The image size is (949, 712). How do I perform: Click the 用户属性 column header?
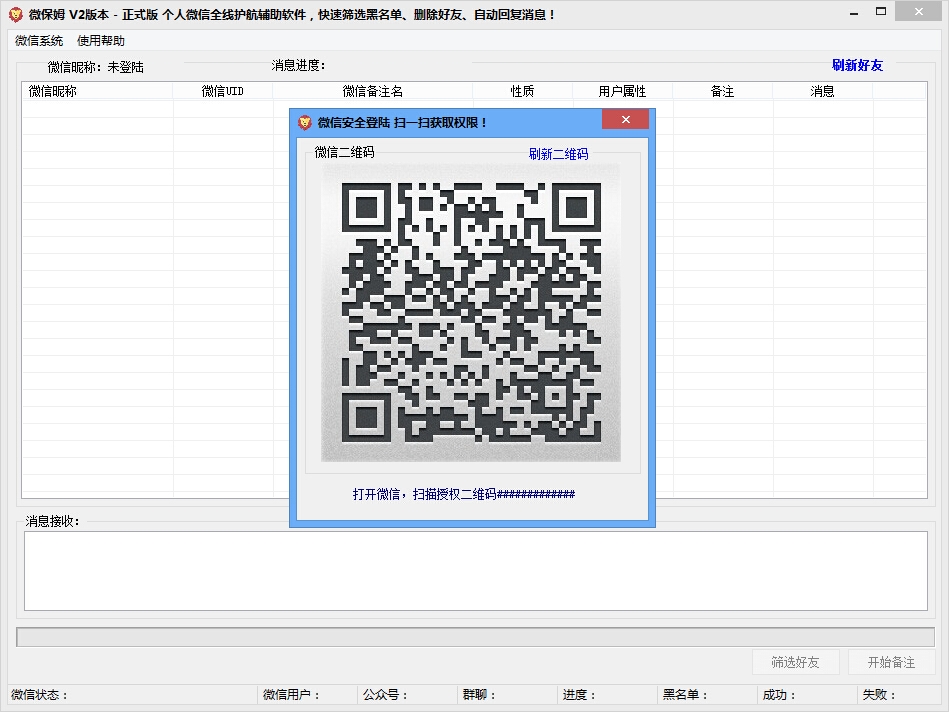(x=620, y=90)
